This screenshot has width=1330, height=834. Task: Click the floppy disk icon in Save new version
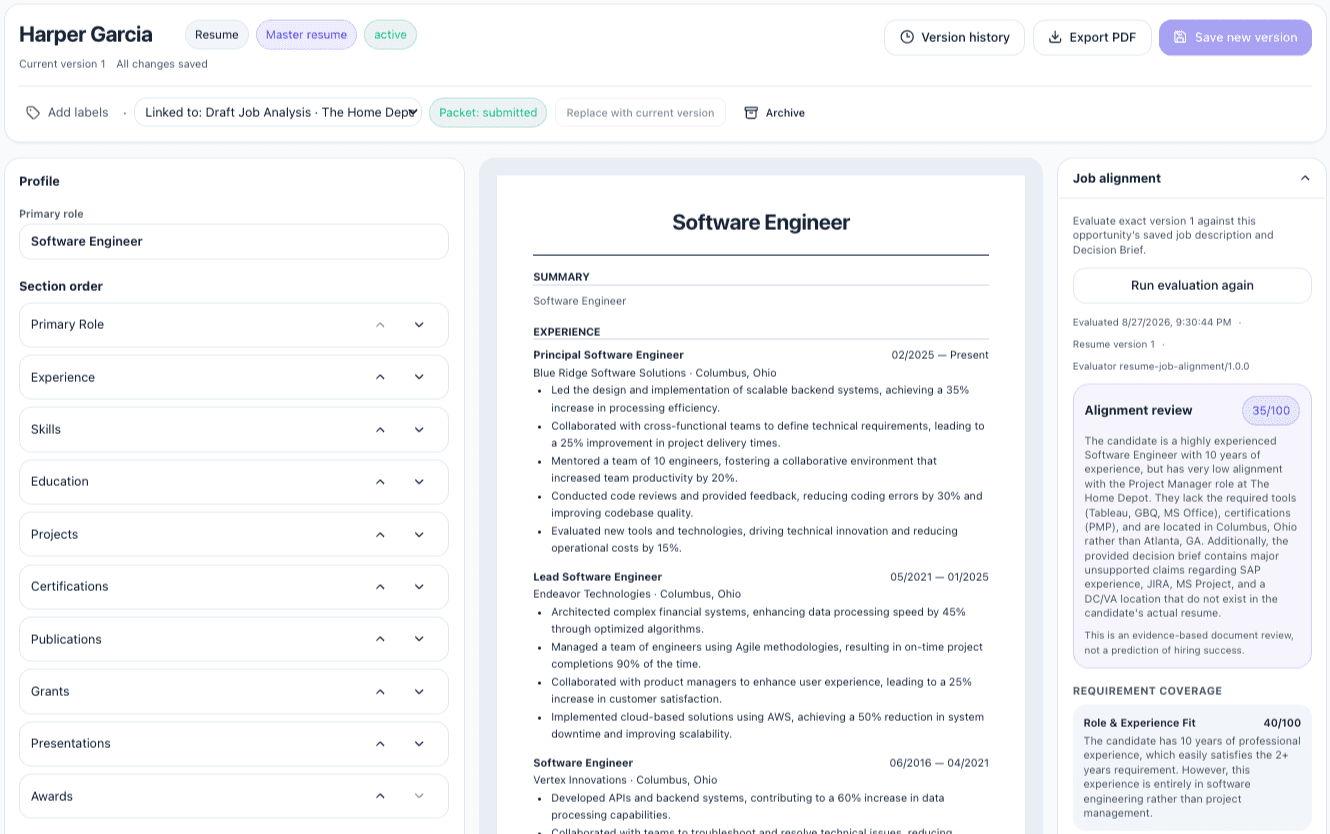click(x=1180, y=37)
